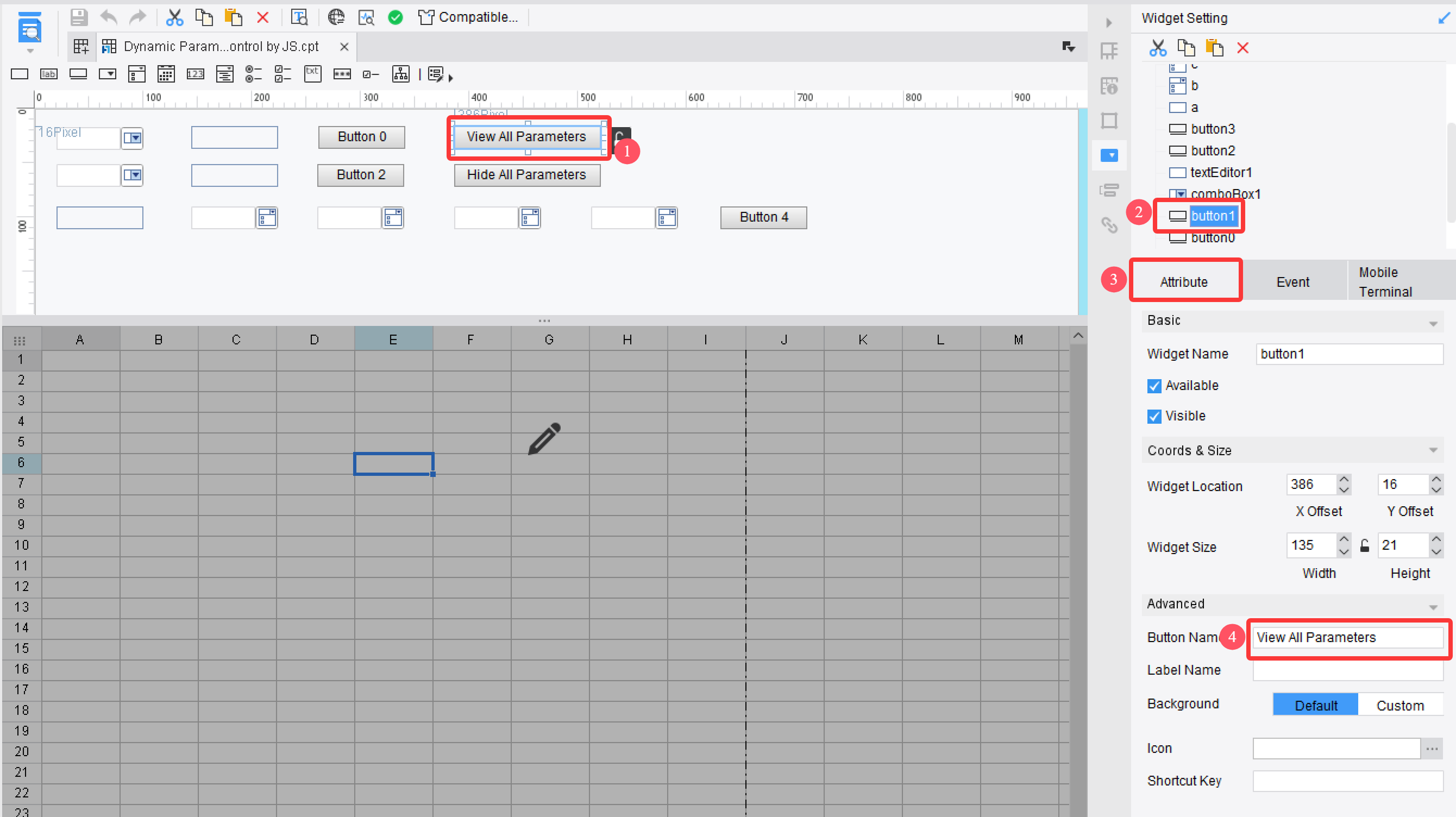Click the green check validation icon
Image resolution: width=1456 pixels, height=817 pixels.
(x=396, y=17)
